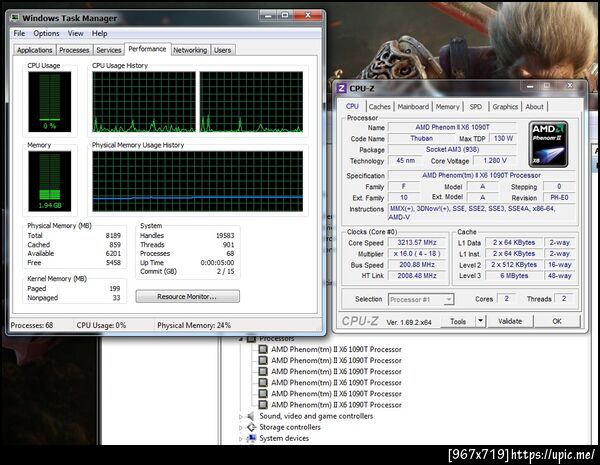Click the Storage controllers icon
Screen dimensions: 600x465
251,427
